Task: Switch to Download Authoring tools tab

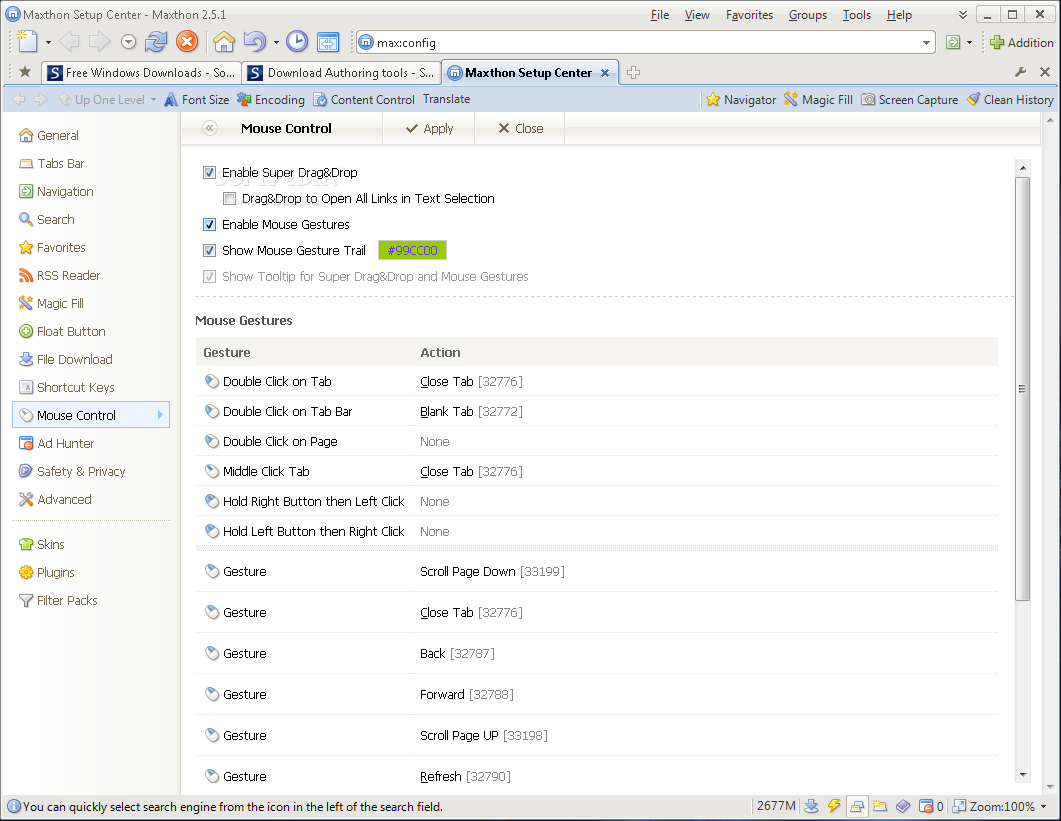Action: click(341, 72)
